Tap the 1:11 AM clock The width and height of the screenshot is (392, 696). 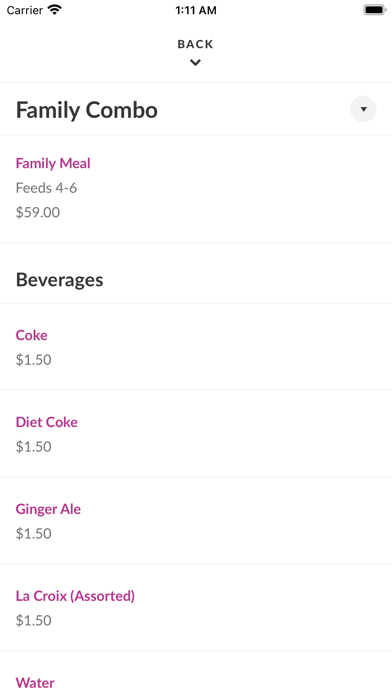196,10
